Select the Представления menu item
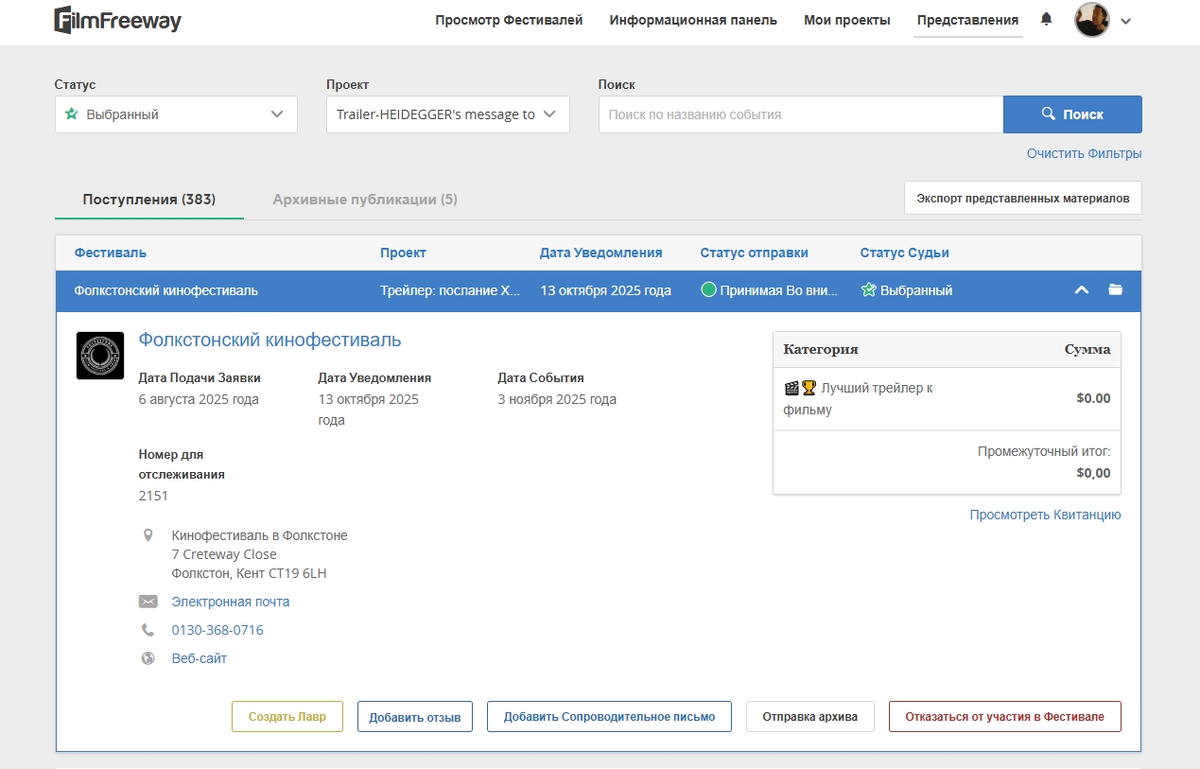Viewport: 1200px width, 769px height. coord(968,20)
